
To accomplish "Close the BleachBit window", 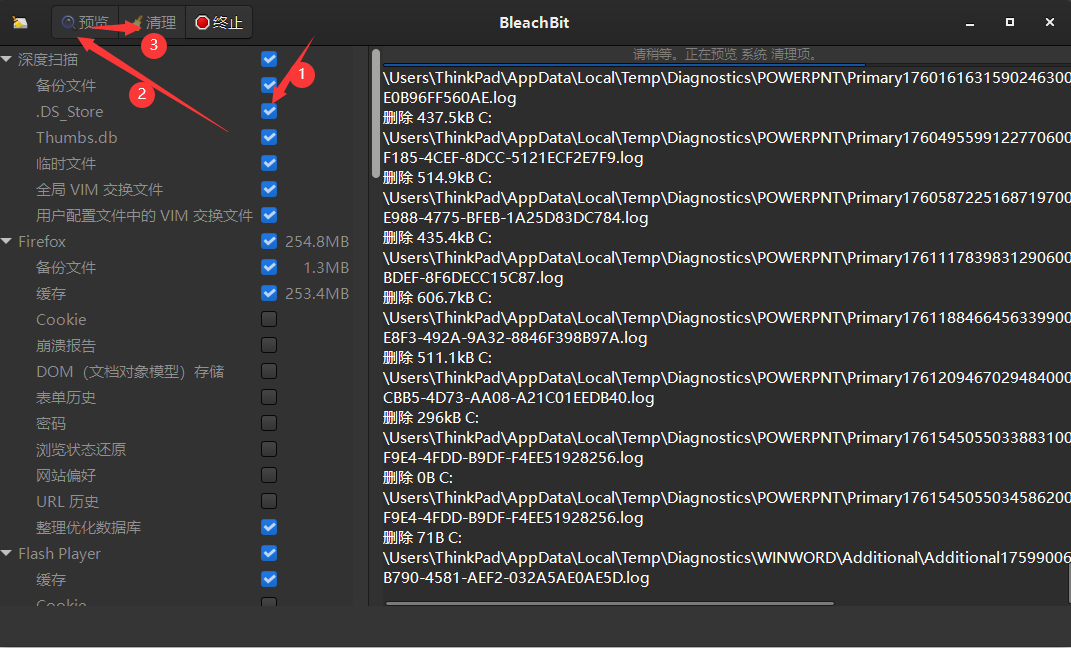I will pyautogui.click(x=1050, y=23).
